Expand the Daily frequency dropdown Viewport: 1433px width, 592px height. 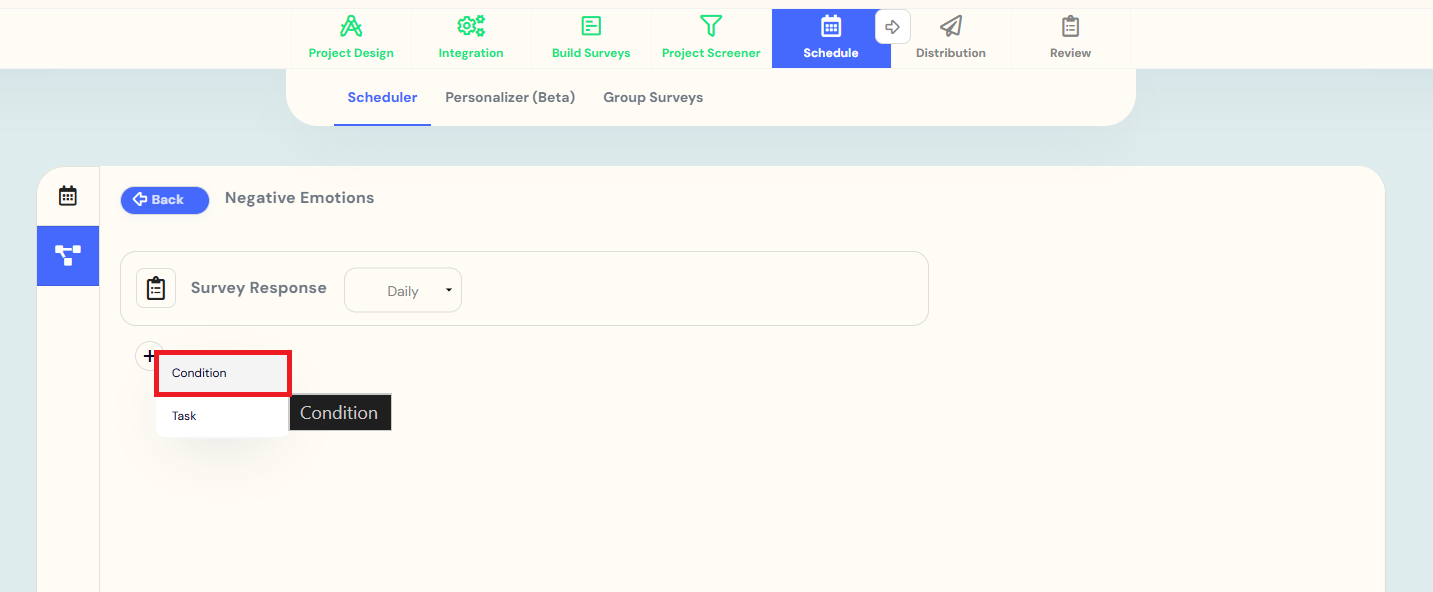(x=403, y=291)
